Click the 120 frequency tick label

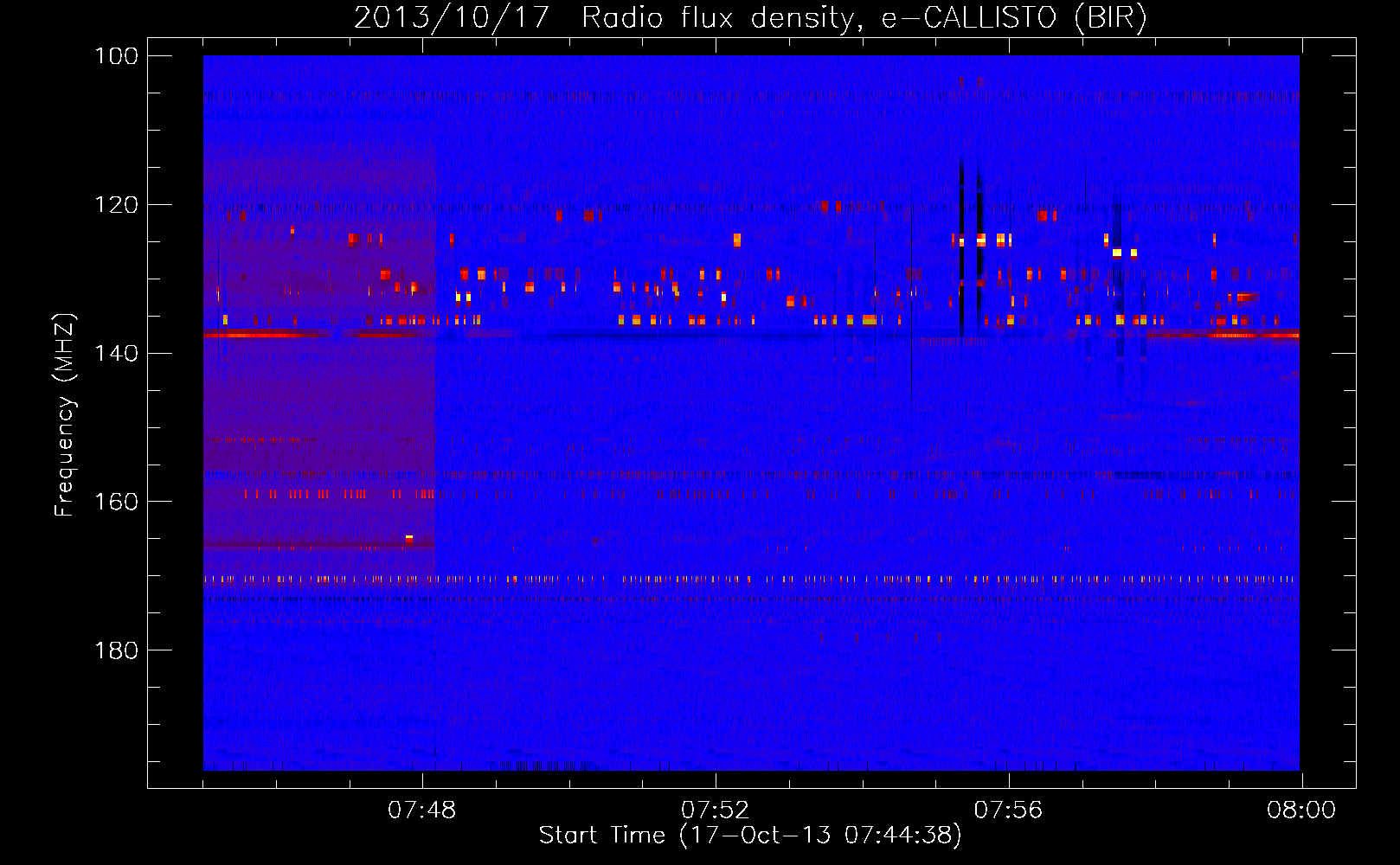[116, 205]
